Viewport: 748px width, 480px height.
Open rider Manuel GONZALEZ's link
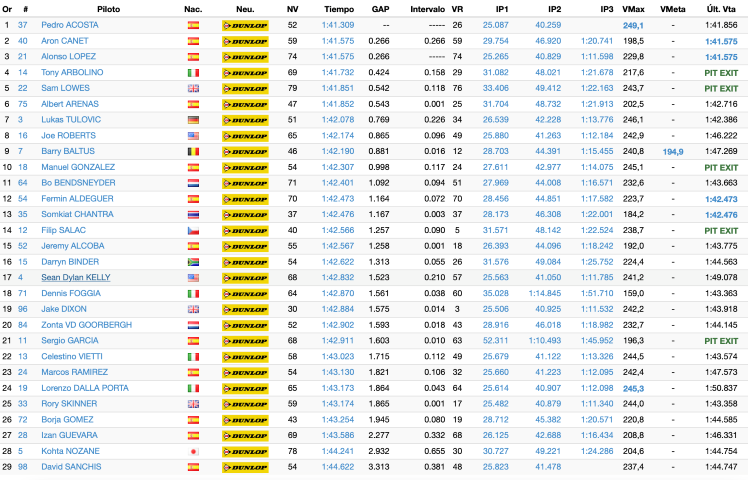[x=78, y=167]
